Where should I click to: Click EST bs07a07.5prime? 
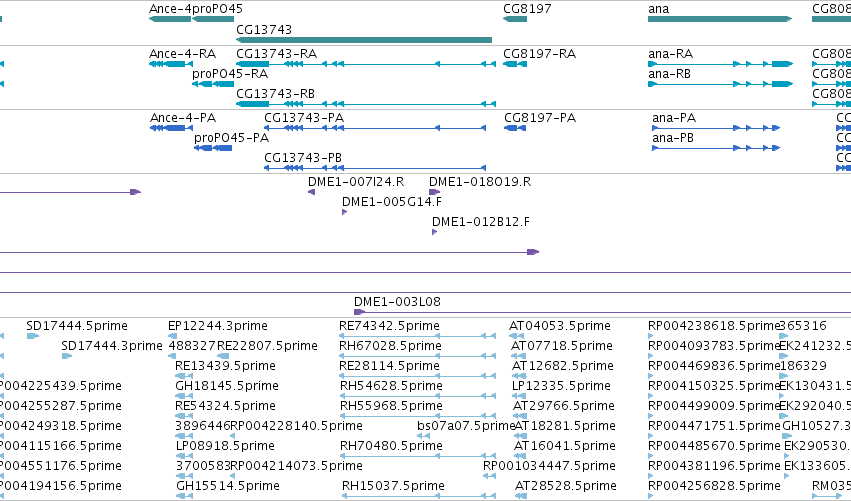[423, 436]
